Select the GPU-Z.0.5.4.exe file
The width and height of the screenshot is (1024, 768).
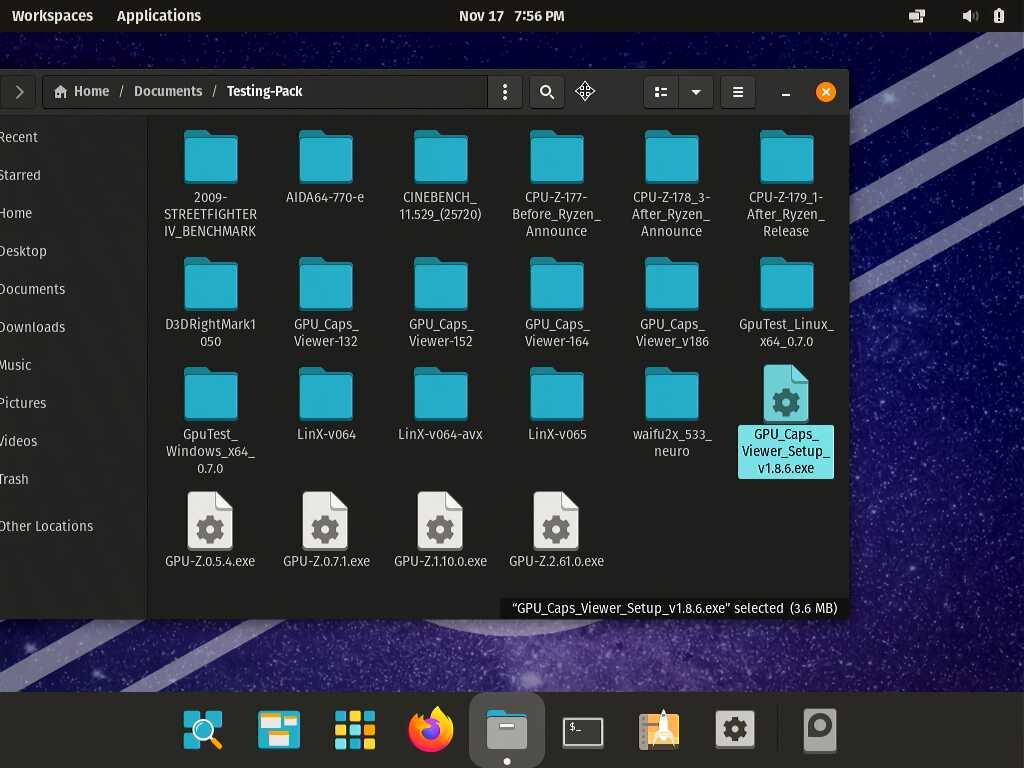pos(210,530)
